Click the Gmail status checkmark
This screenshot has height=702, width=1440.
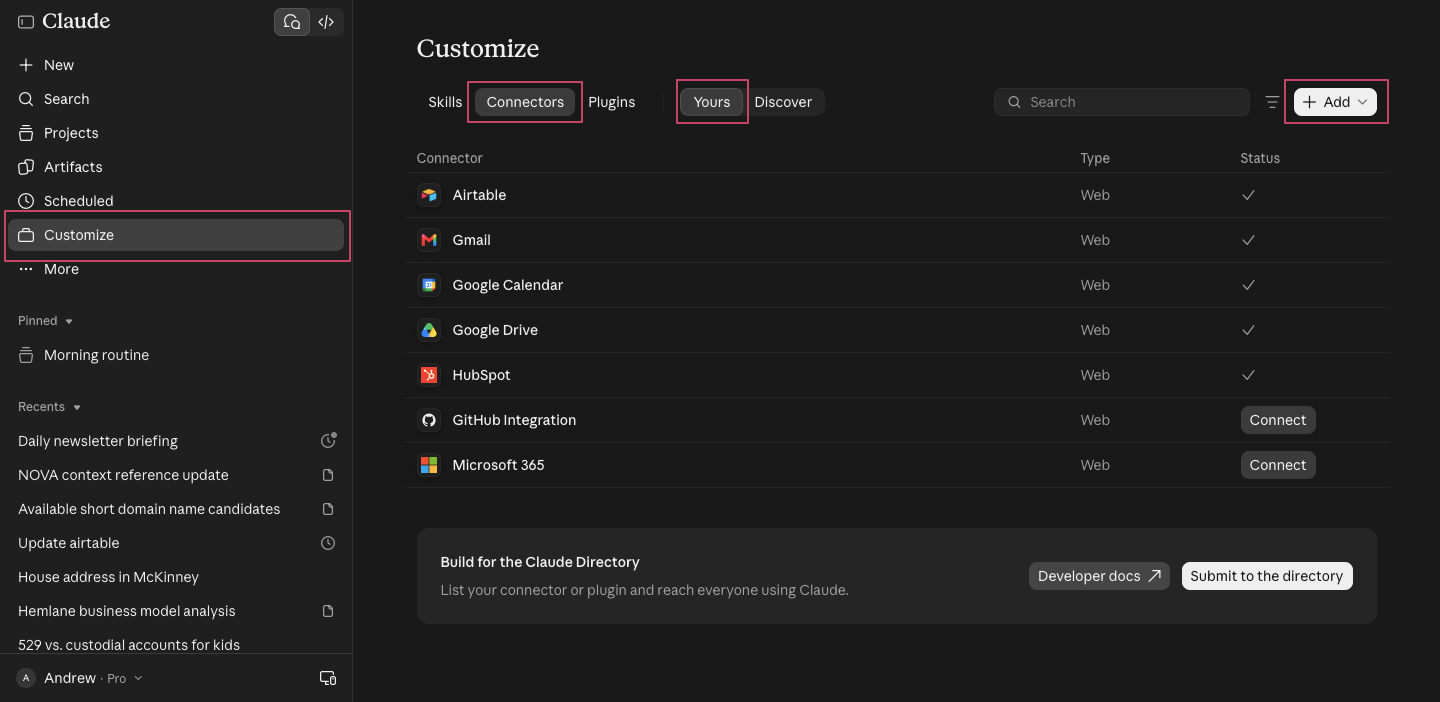1248,240
